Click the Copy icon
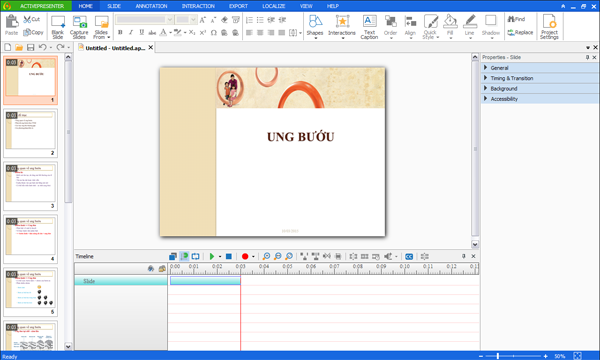600x360 pixels. point(33,33)
